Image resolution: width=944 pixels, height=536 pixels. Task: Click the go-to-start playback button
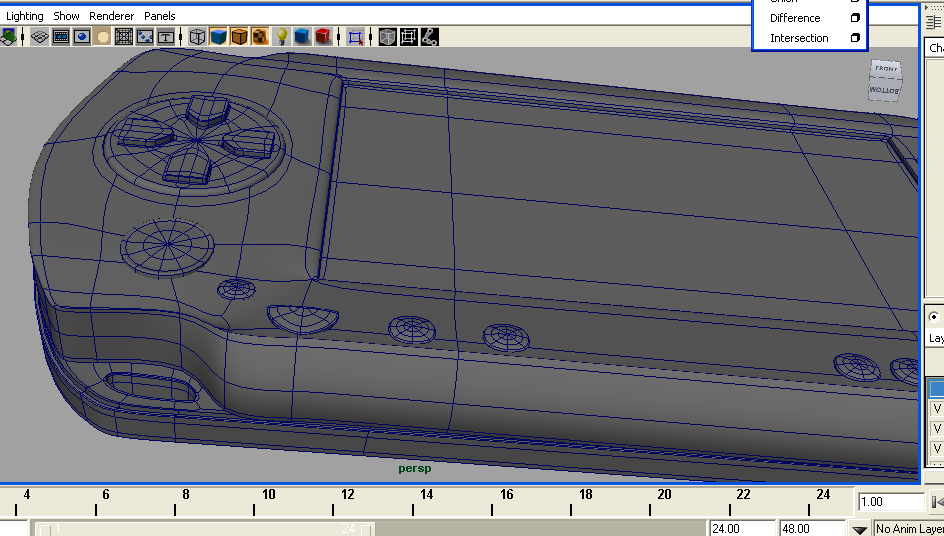(937, 502)
